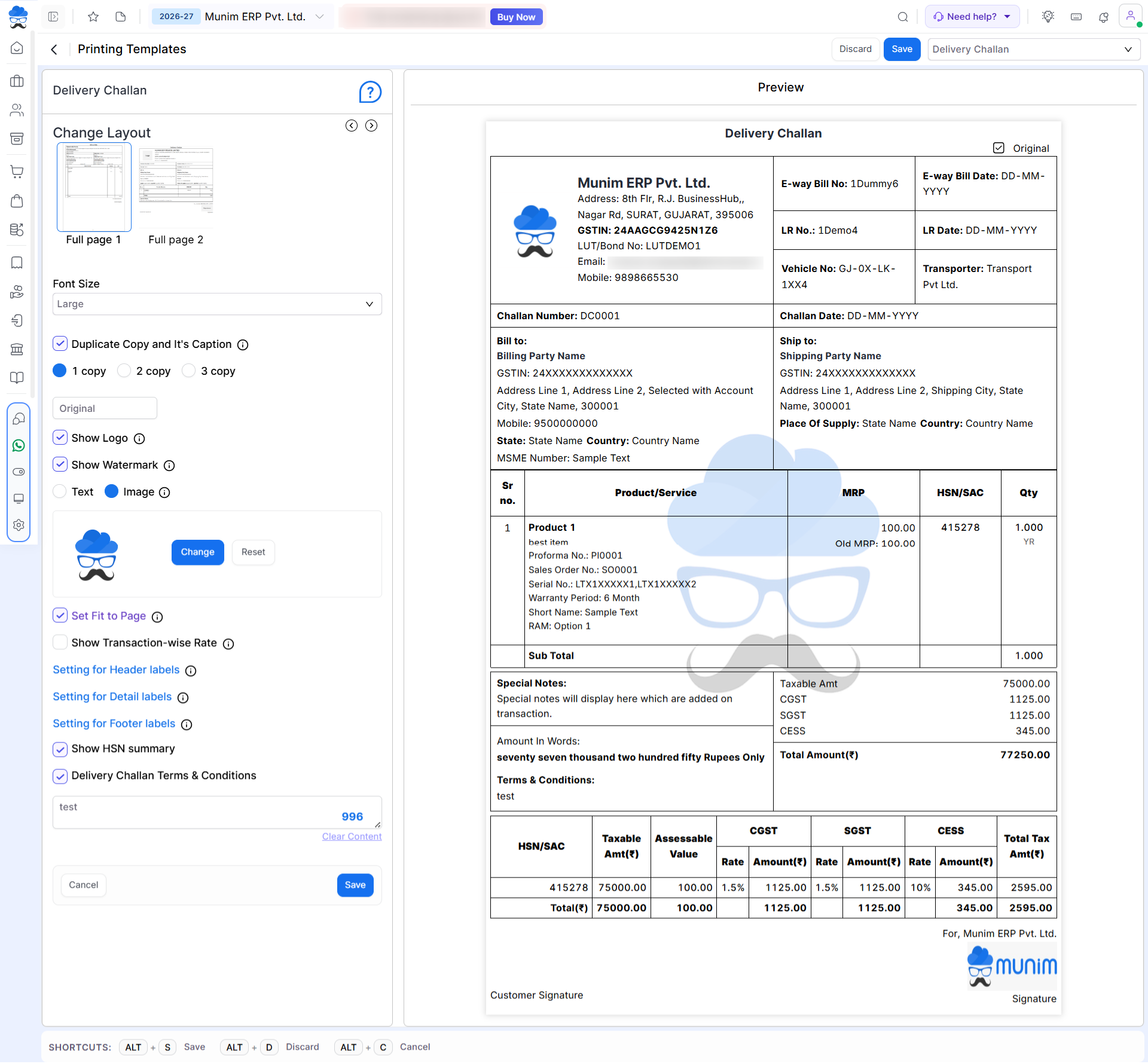Open the open-book icon in the sidebar

17,378
